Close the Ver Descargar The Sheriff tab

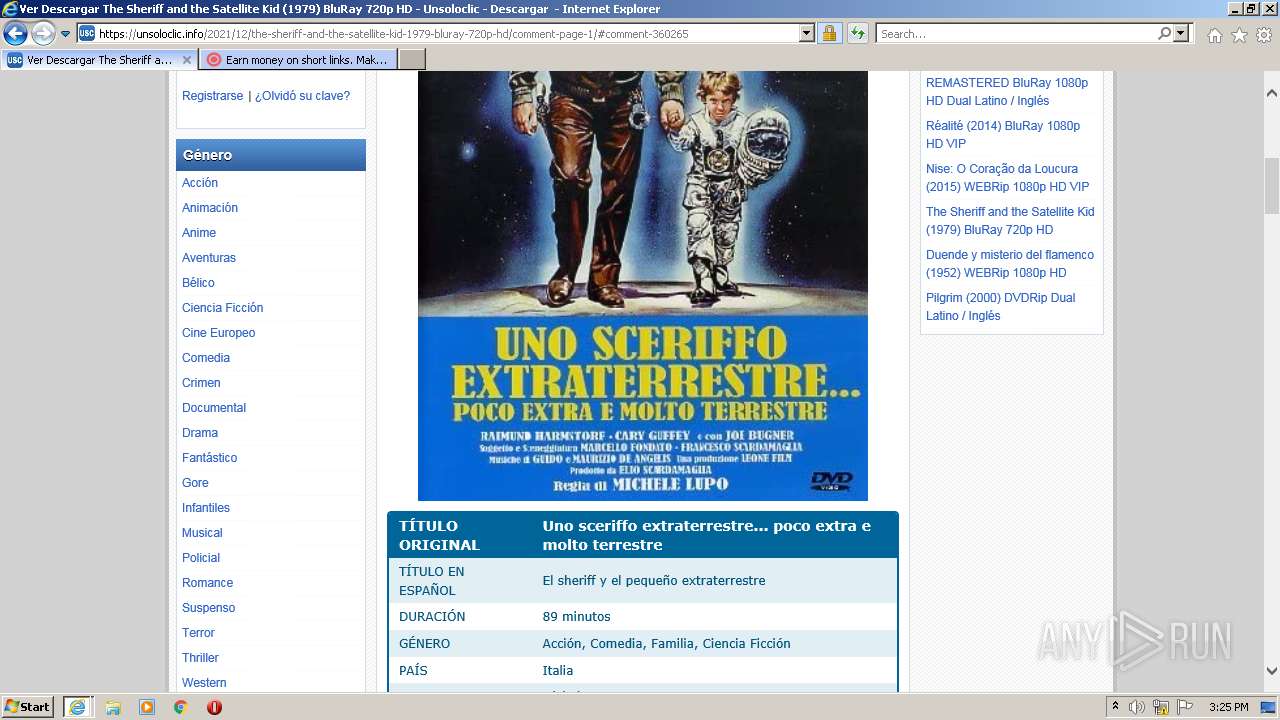tap(187, 60)
